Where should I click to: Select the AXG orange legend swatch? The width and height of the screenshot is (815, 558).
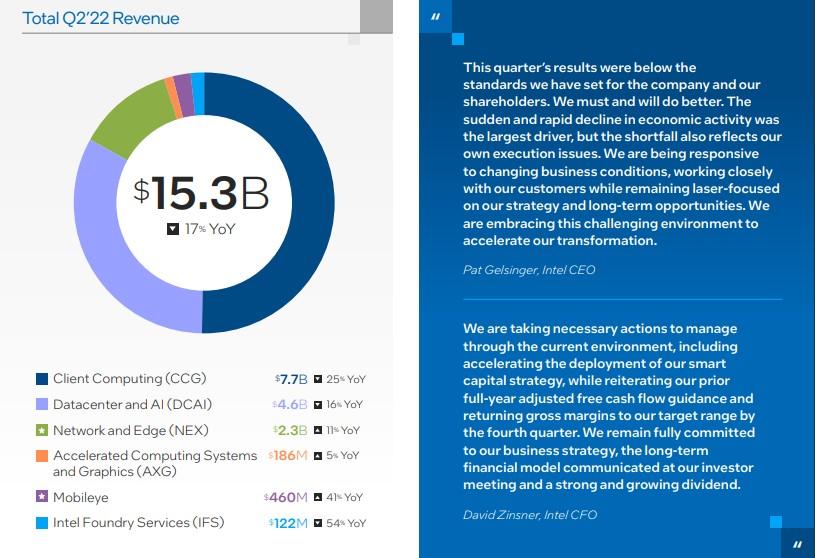[42, 456]
